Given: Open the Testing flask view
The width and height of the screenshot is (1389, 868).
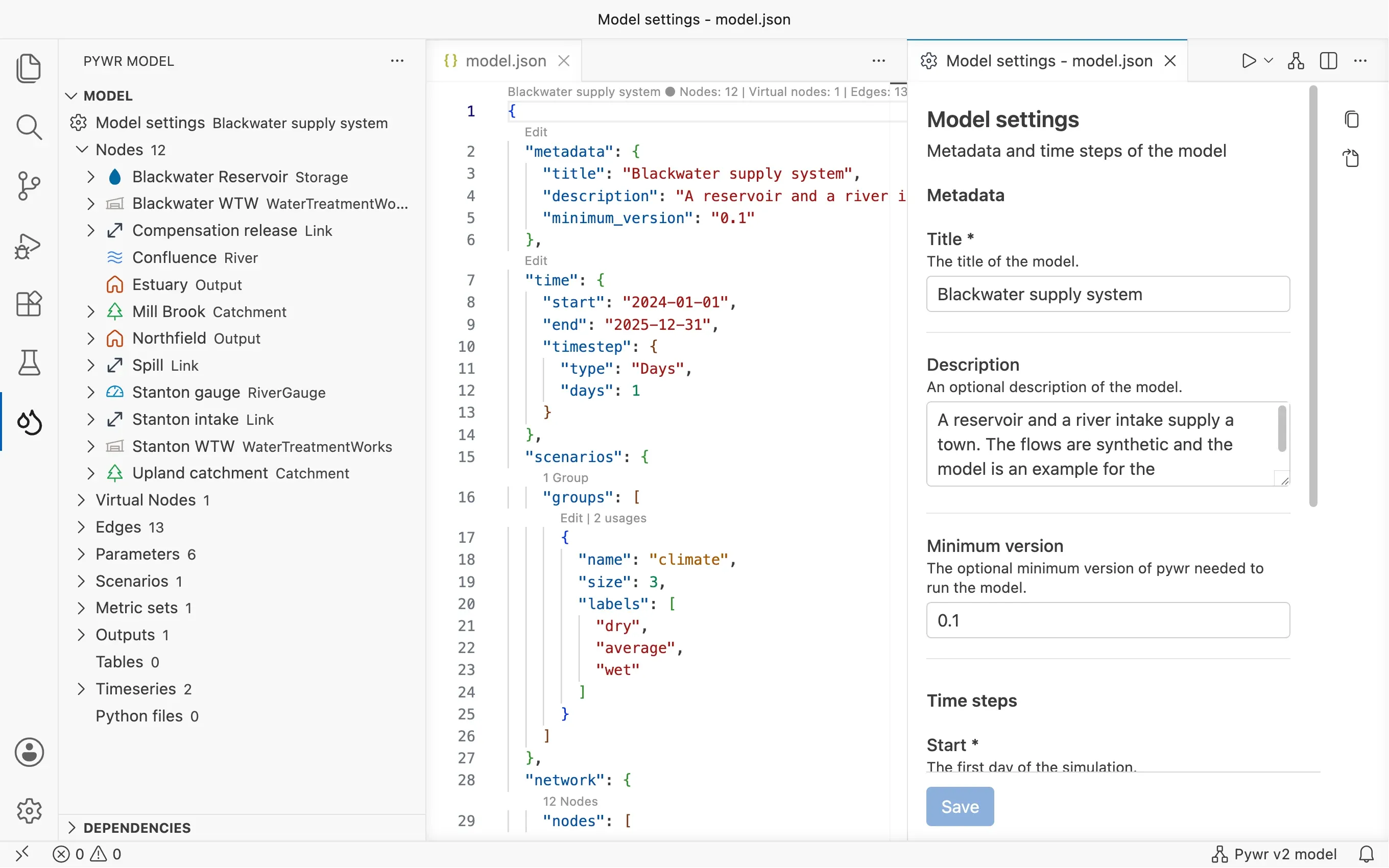Looking at the screenshot, I should click(29, 363).
